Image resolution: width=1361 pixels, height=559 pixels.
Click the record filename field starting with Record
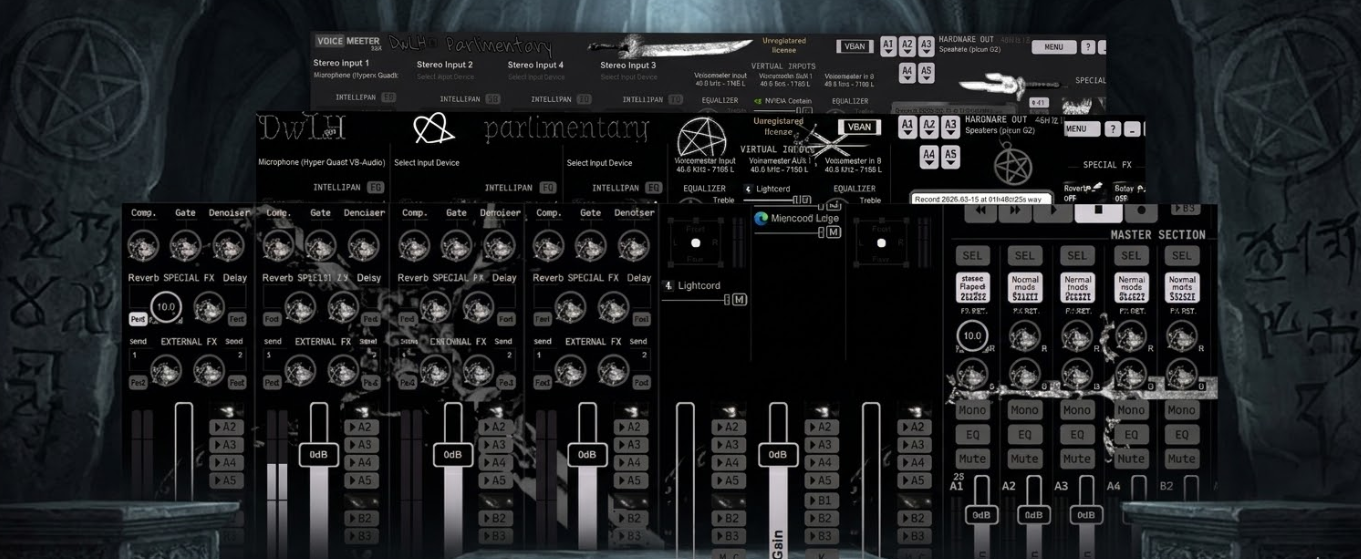click(981, 199)
